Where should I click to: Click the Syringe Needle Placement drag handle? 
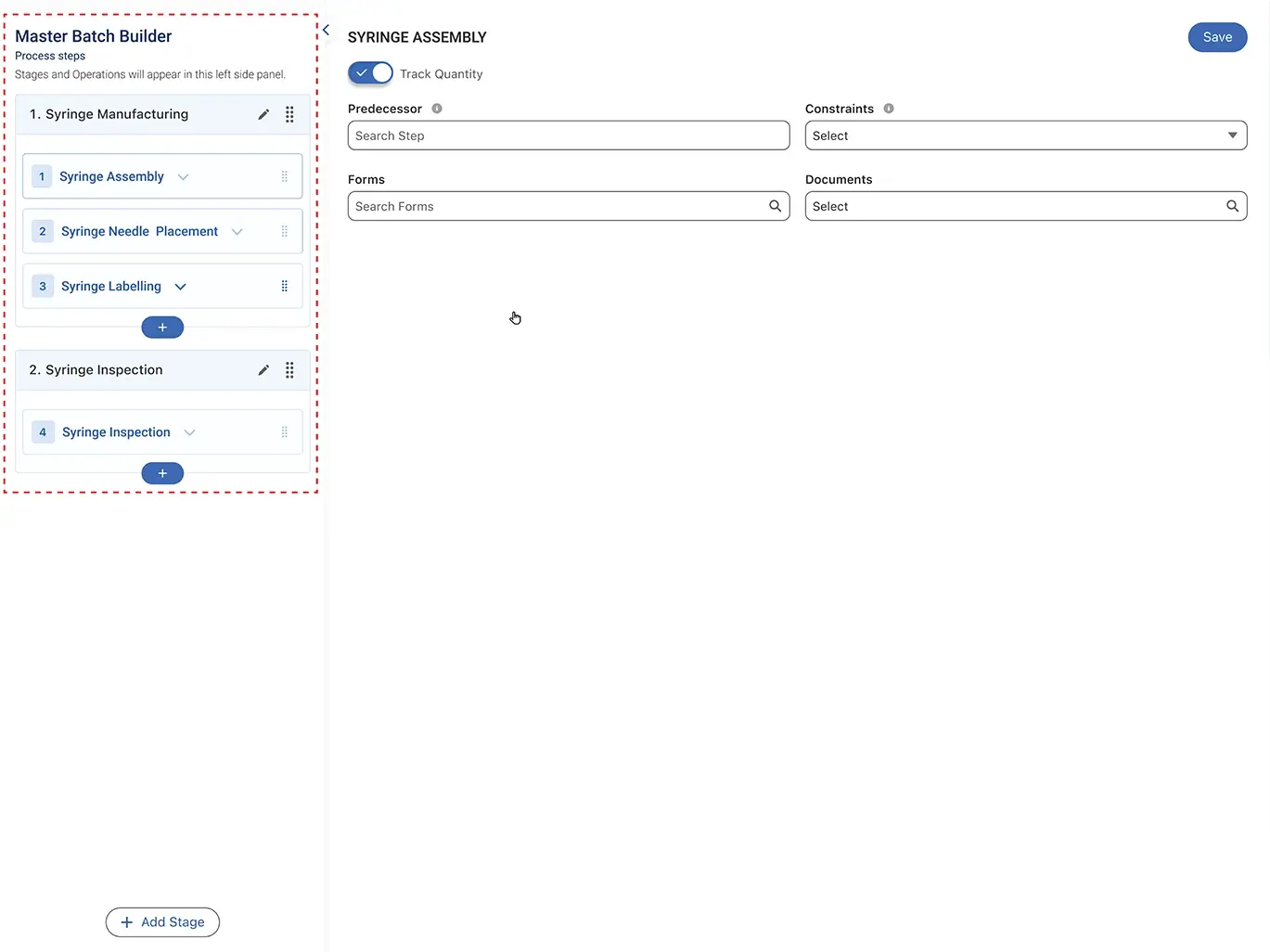point(285,231)
